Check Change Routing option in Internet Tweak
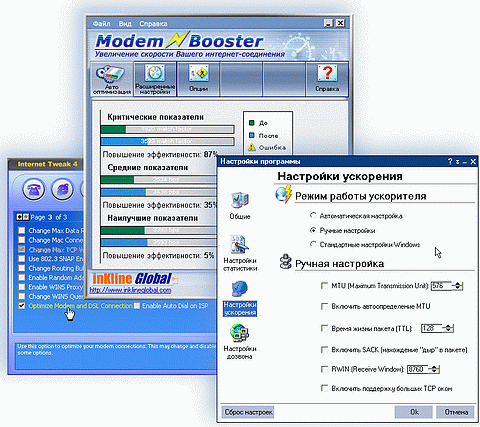480x427 pixels. coord(22,268)
